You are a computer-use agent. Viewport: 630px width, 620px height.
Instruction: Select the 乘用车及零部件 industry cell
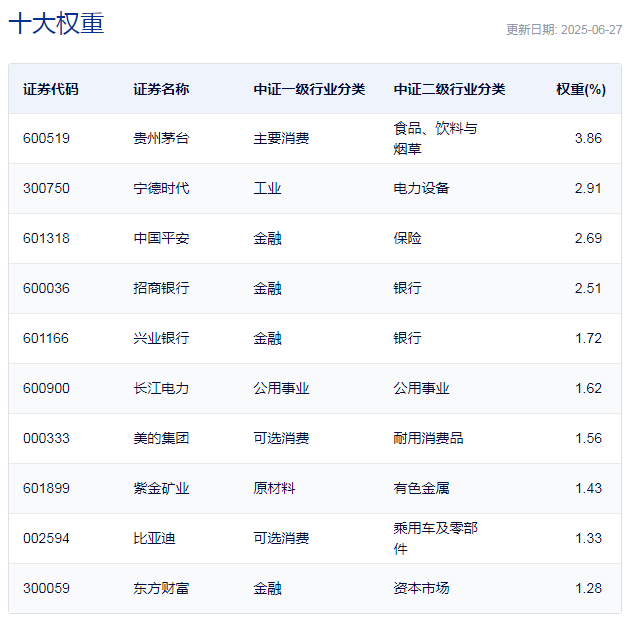435,538
